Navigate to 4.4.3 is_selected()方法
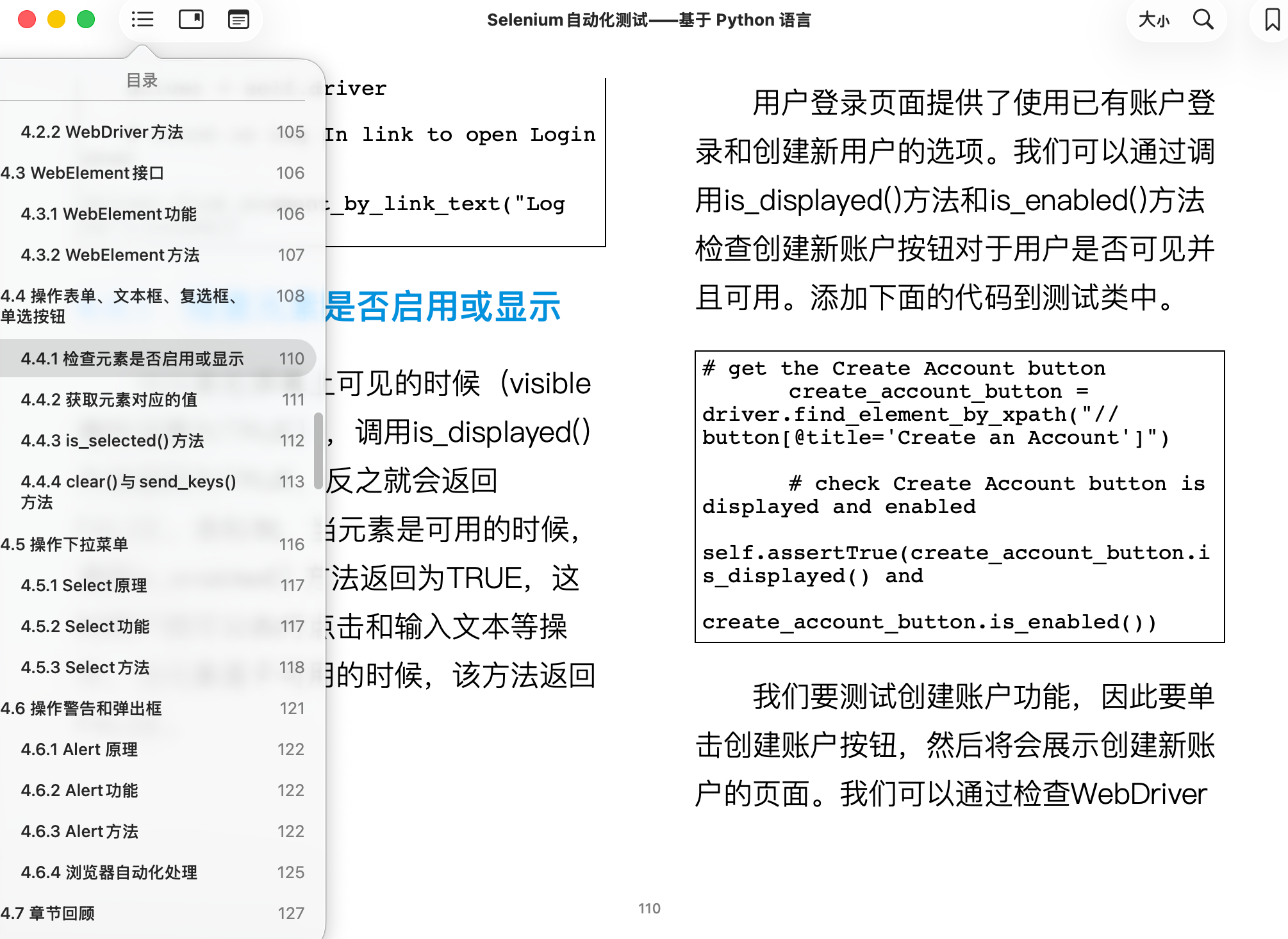This screenshot has width=1288, height=939. pos(112,441)
